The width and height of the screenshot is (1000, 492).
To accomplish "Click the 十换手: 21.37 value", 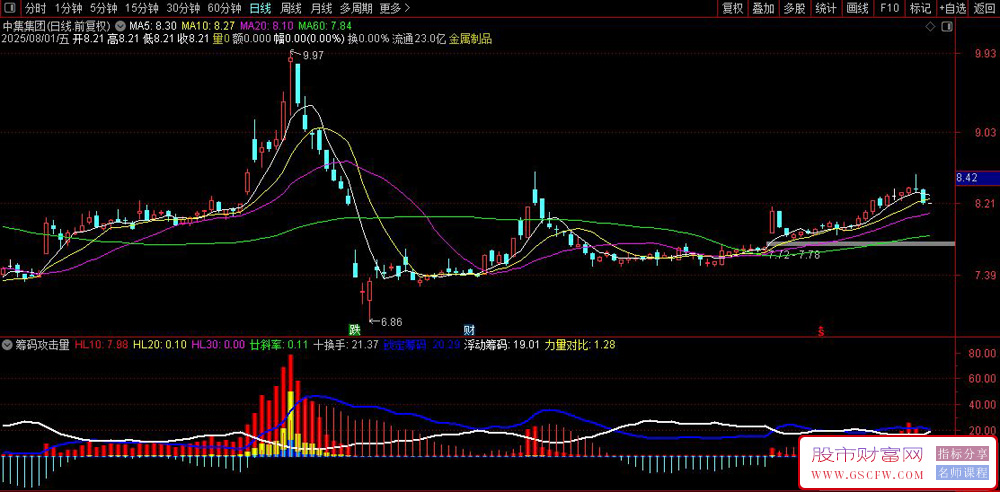I will point(346,345).
